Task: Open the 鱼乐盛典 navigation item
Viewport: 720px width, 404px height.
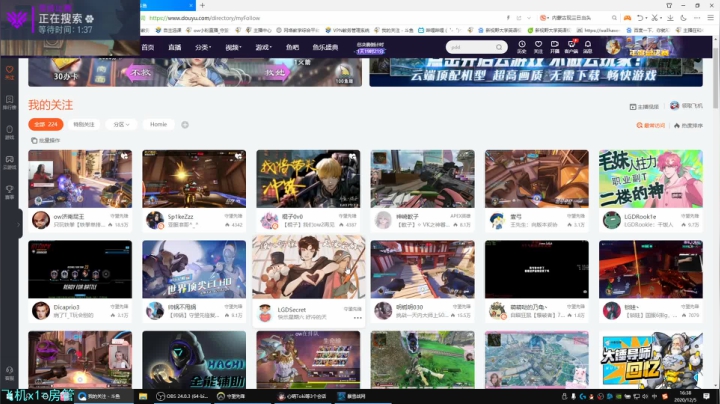Action: point(325,47)
